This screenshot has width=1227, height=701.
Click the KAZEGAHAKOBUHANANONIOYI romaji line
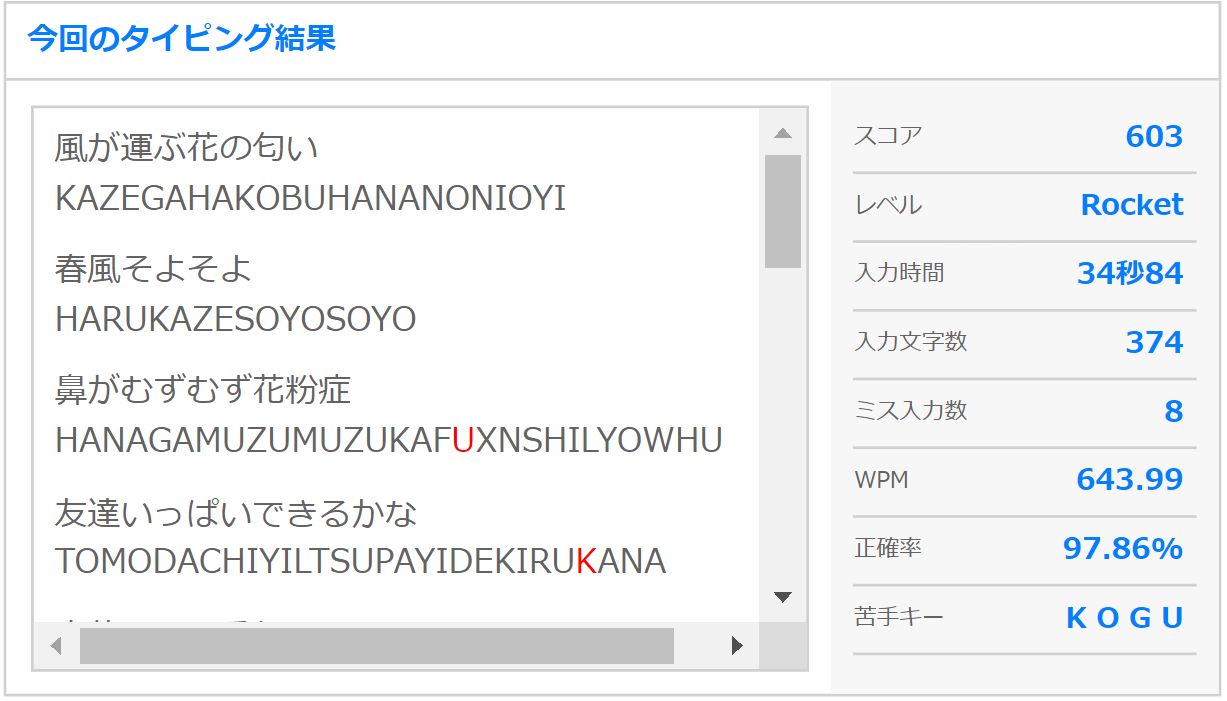click(310, 199)
